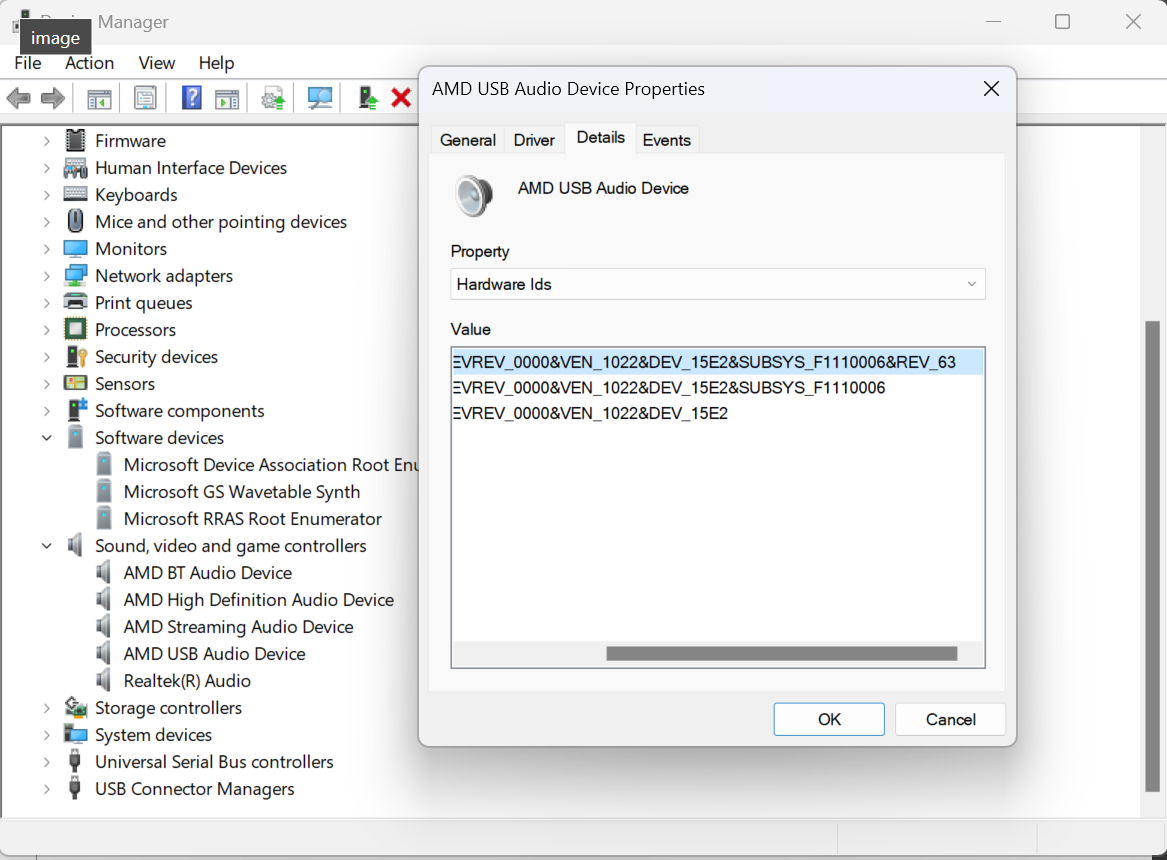Expand the Monitors tree node
This screenshot has height=860, width=1167.
click(x=46, y=249)
